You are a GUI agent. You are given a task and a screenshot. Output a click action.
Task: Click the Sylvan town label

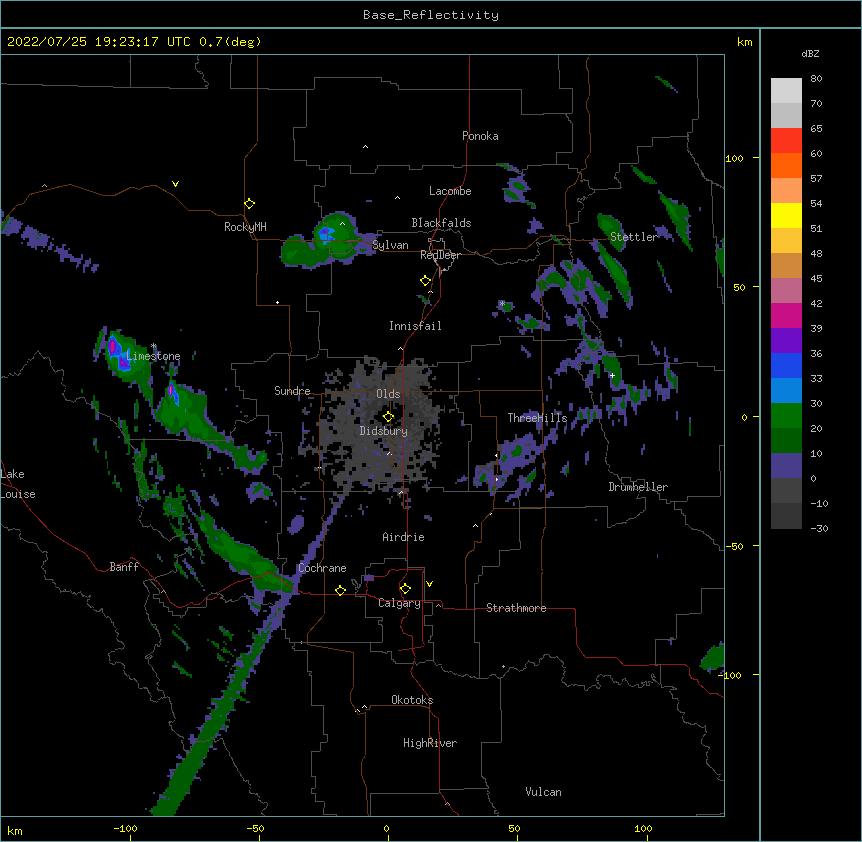coord(390,245)
